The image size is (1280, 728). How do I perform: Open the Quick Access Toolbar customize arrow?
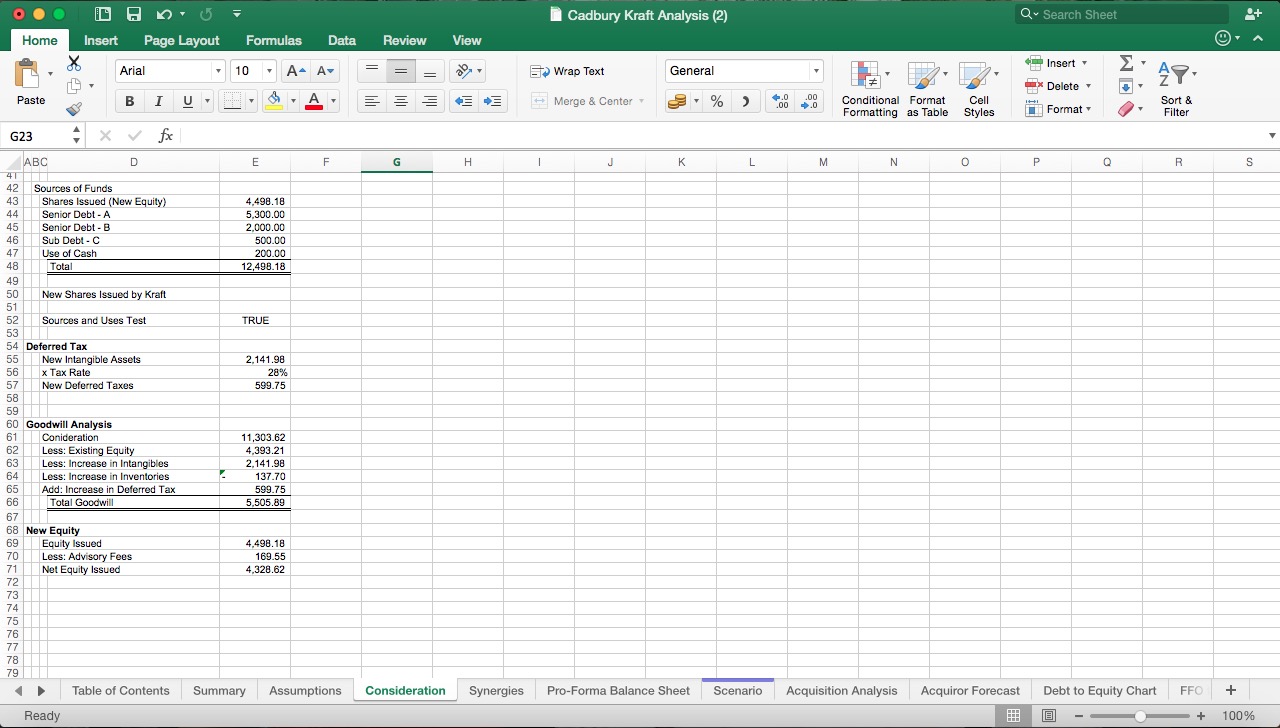pos(236,14)
